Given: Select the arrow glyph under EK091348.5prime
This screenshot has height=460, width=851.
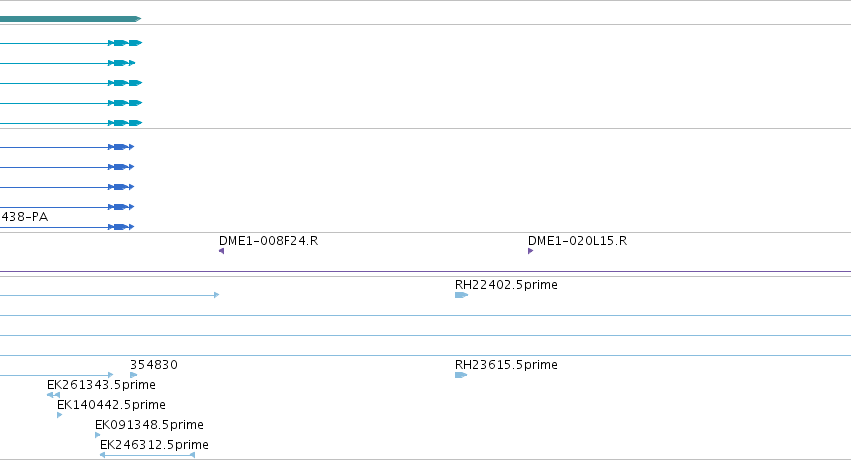Looking at the screenshot, I should pyautogui.click(x=98, y=435).
